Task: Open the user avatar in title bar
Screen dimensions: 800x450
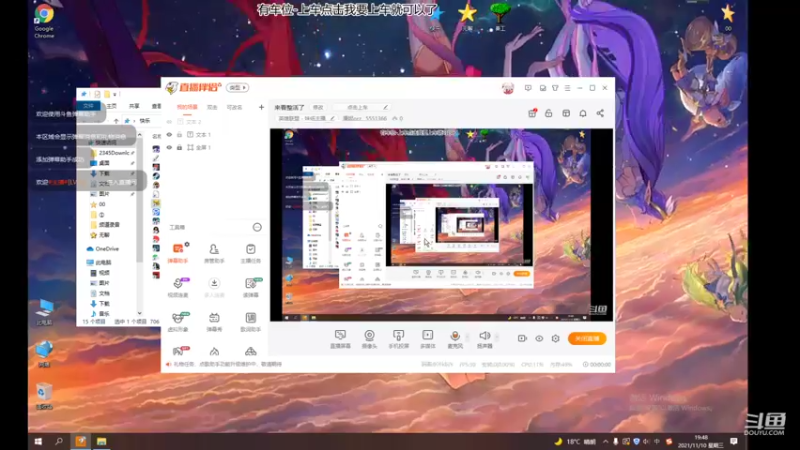Action: point(508,88)
